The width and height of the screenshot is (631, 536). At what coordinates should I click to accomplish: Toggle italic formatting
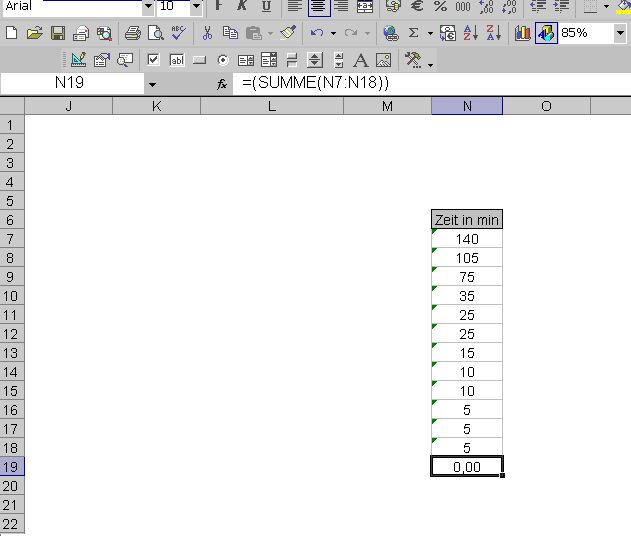click(x=242, y=6)
